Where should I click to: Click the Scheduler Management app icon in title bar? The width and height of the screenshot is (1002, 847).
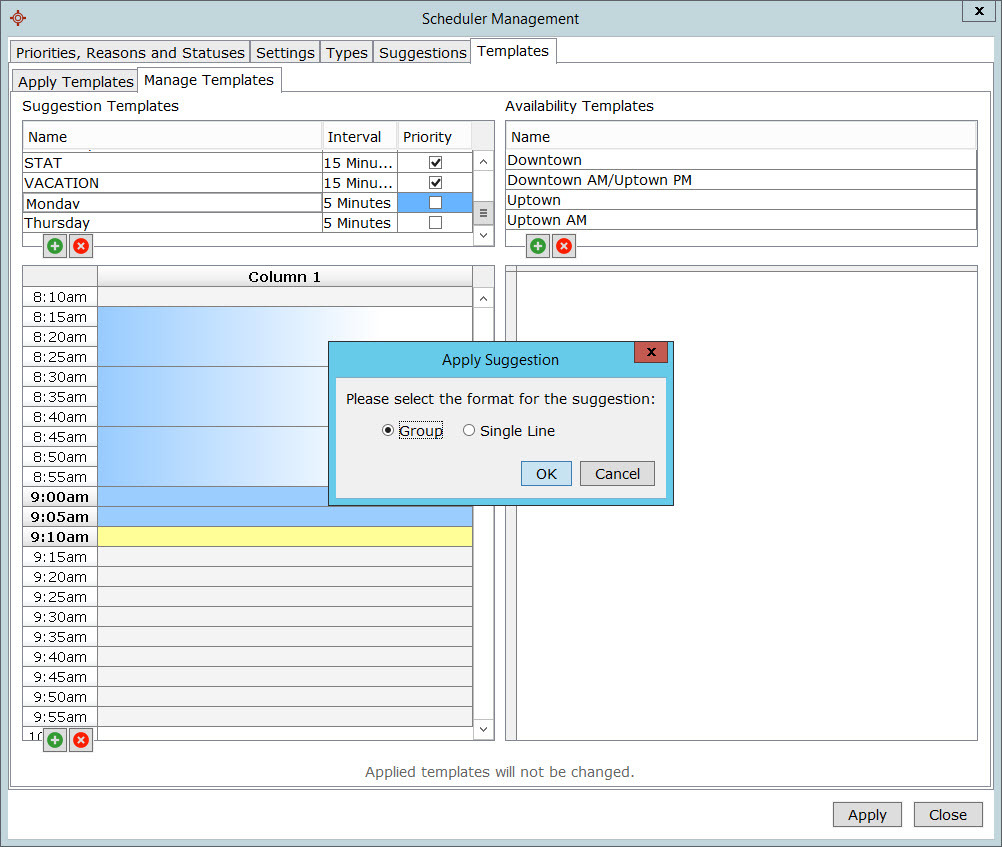[17, 18]
